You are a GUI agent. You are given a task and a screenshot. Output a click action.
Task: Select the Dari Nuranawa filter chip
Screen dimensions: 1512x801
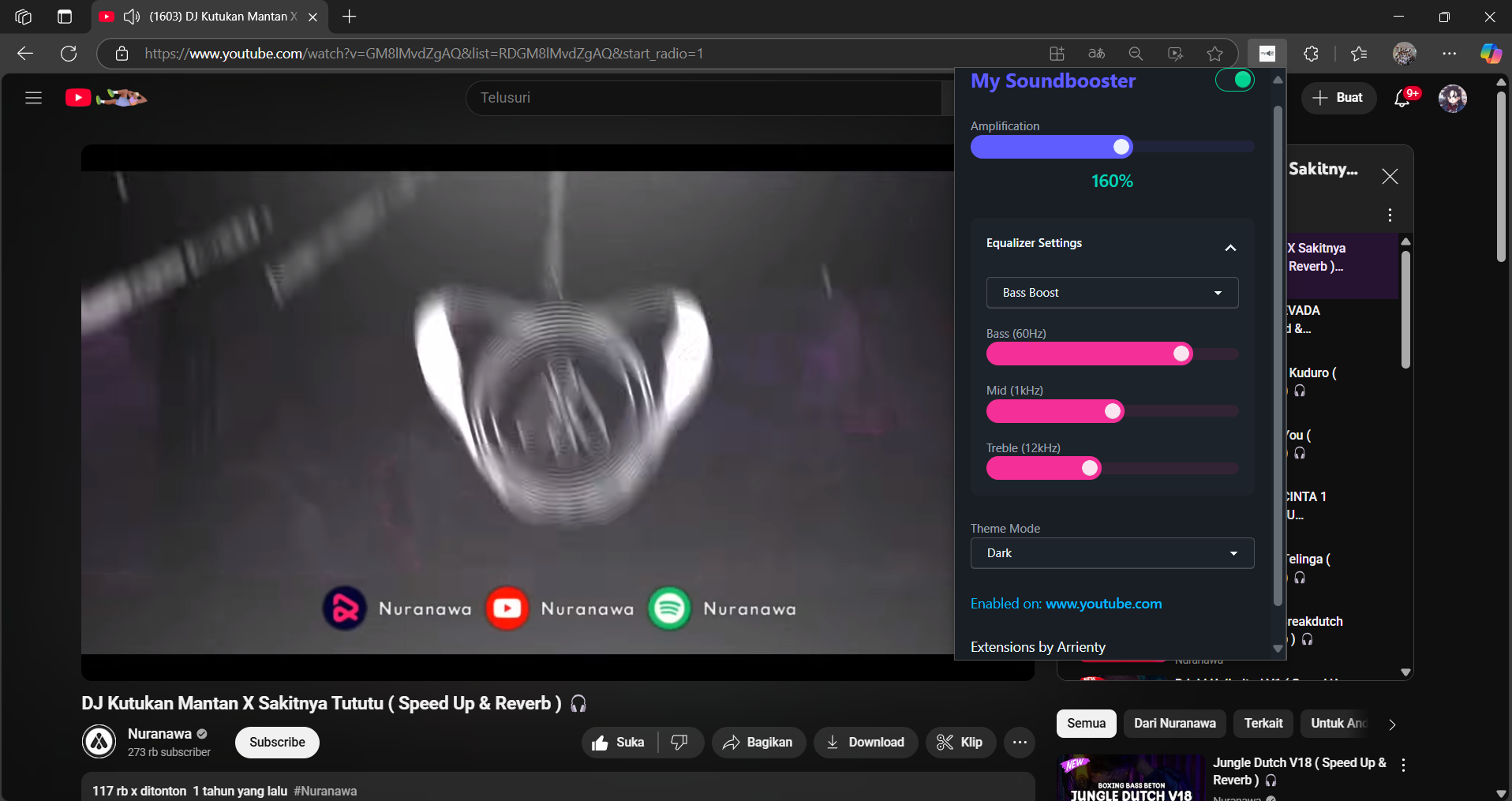point(1174,723)
